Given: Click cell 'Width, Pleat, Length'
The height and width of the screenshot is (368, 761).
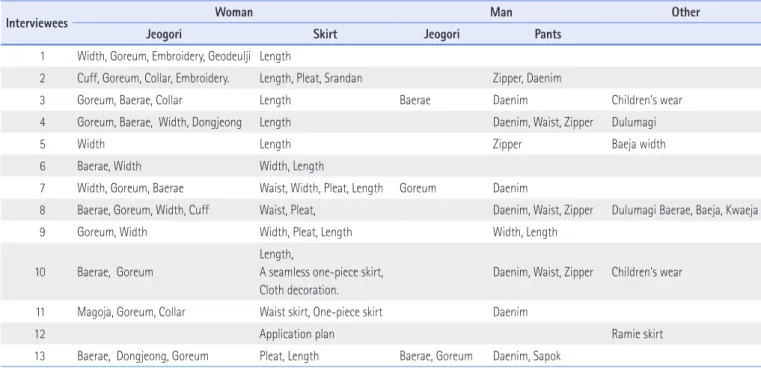Looking at the screenshot, I should [306, 232].
